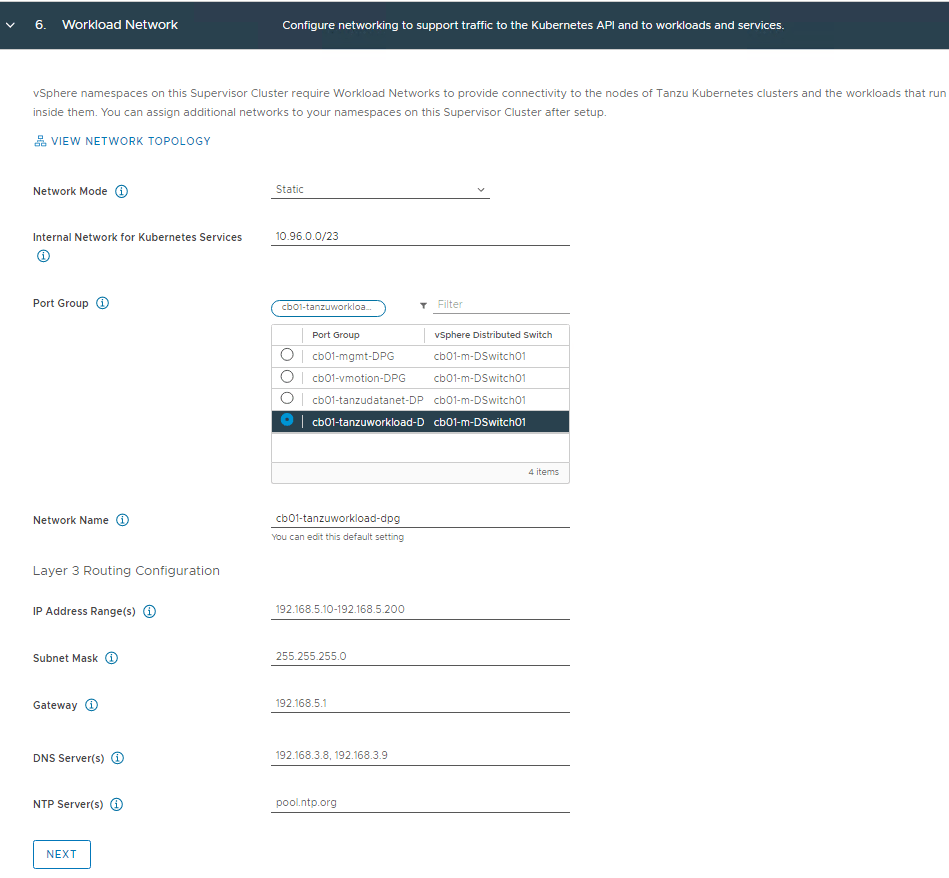Open the View Network Topology link
Image resolution: width=949 pixels, height=878 pixels.
[x=122, y=141]
